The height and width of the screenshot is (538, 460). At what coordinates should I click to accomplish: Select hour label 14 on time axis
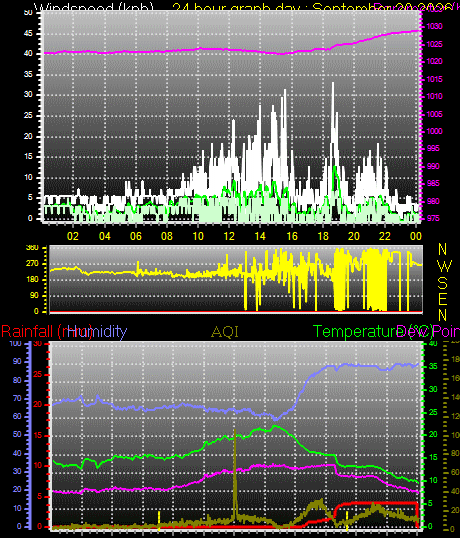[x=260, y=236]
